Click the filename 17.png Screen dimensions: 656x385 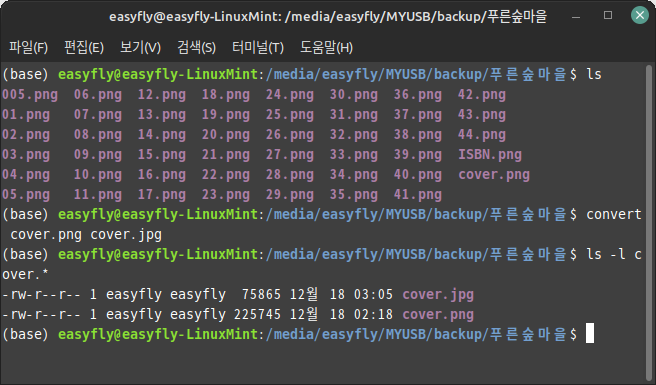pyautogui.click(x=162, y=195)
